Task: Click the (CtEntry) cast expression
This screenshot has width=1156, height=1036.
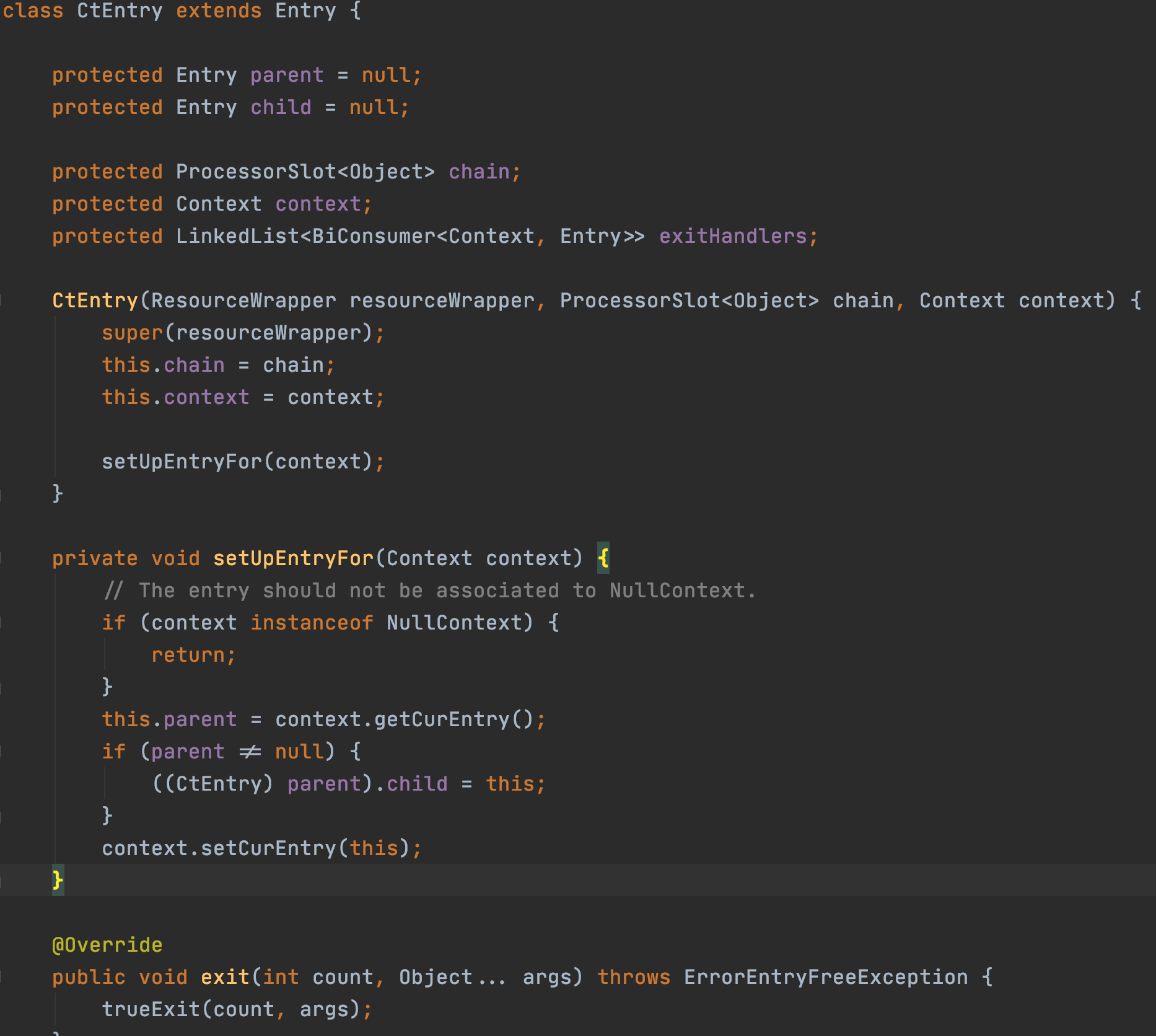Action: [219, 784]
